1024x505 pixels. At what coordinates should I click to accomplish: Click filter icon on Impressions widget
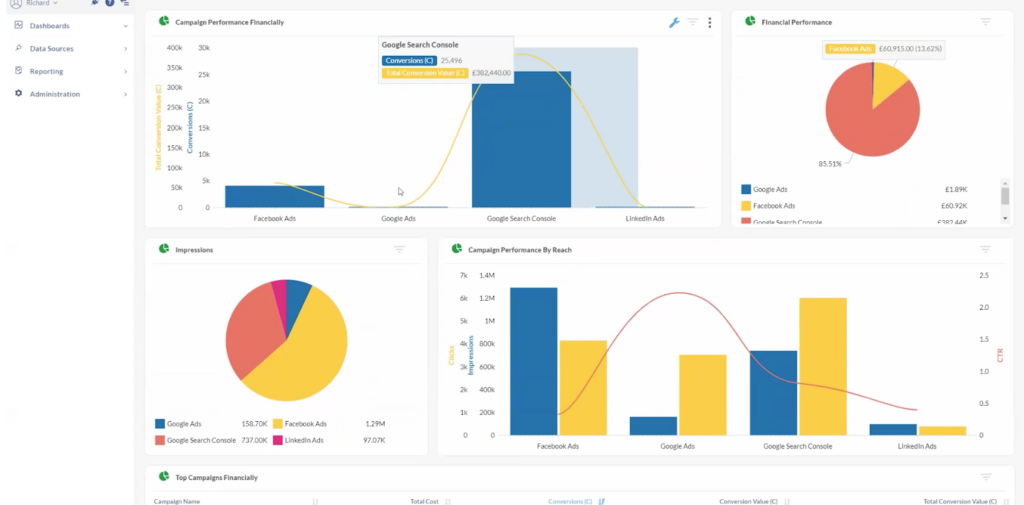[399, 250]
